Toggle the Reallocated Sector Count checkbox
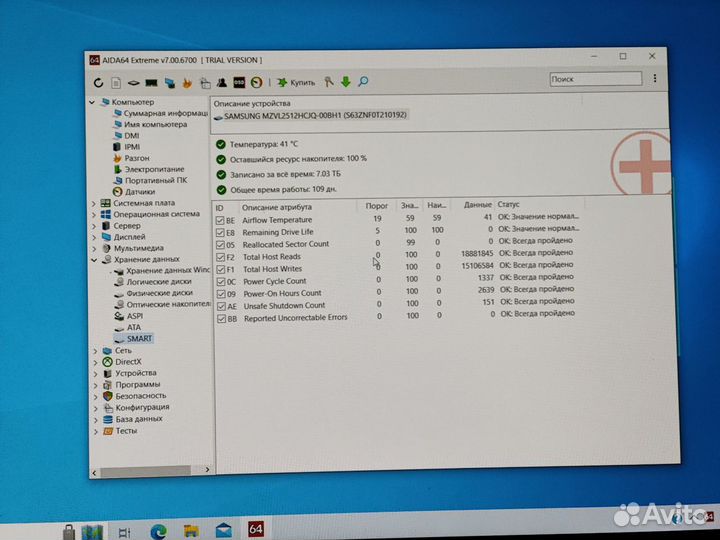The width and height of the screenshot is (720, 540). point(220,245)
